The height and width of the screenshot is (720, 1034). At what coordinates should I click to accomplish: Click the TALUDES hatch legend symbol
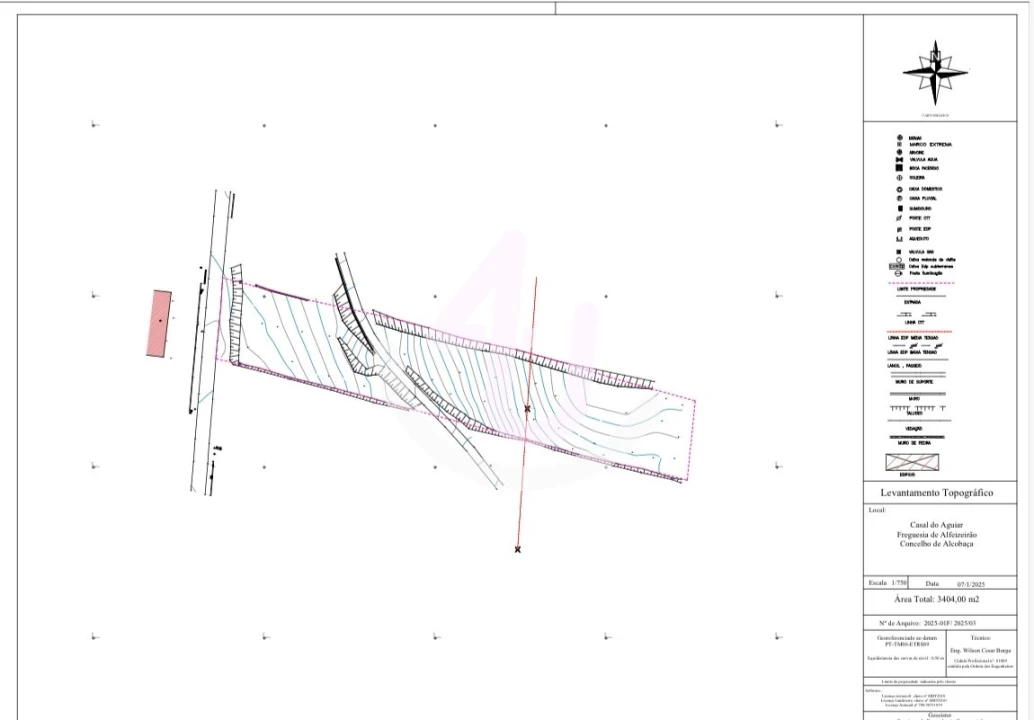[x=913, y=408]
